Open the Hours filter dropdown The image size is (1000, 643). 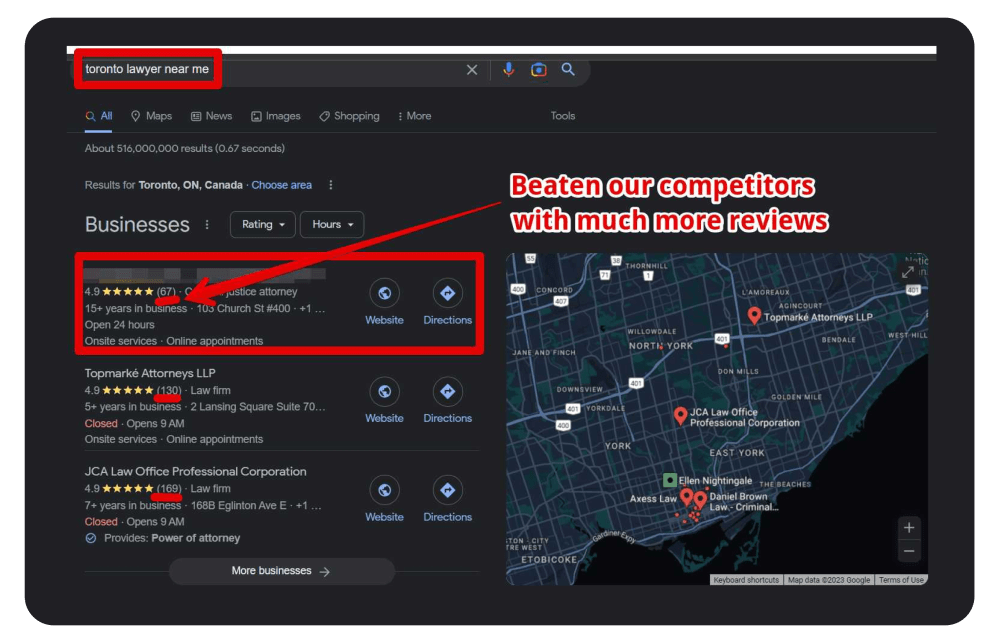(x=331, y=224)
